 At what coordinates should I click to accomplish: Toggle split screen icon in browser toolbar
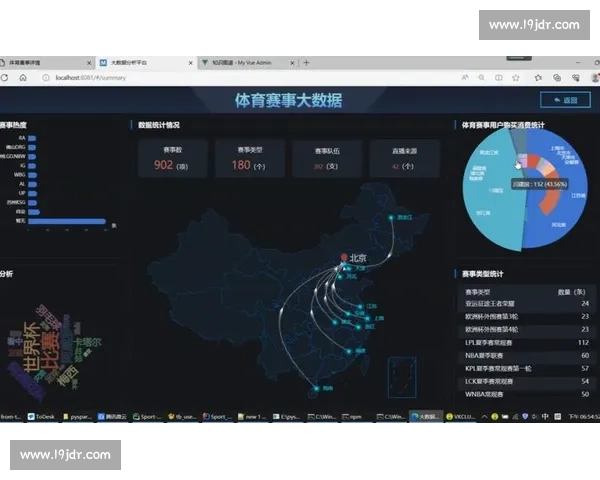[x=499, y=78]
